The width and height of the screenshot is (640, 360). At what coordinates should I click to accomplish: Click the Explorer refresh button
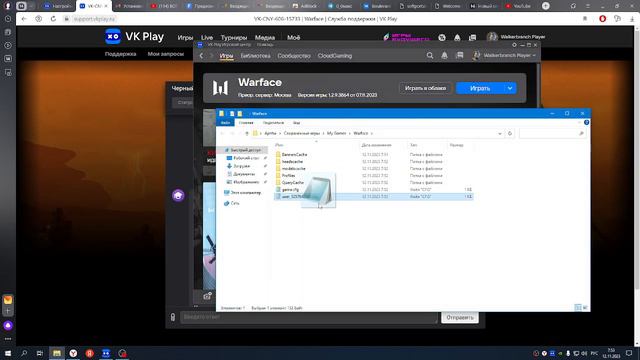(510, 133)
